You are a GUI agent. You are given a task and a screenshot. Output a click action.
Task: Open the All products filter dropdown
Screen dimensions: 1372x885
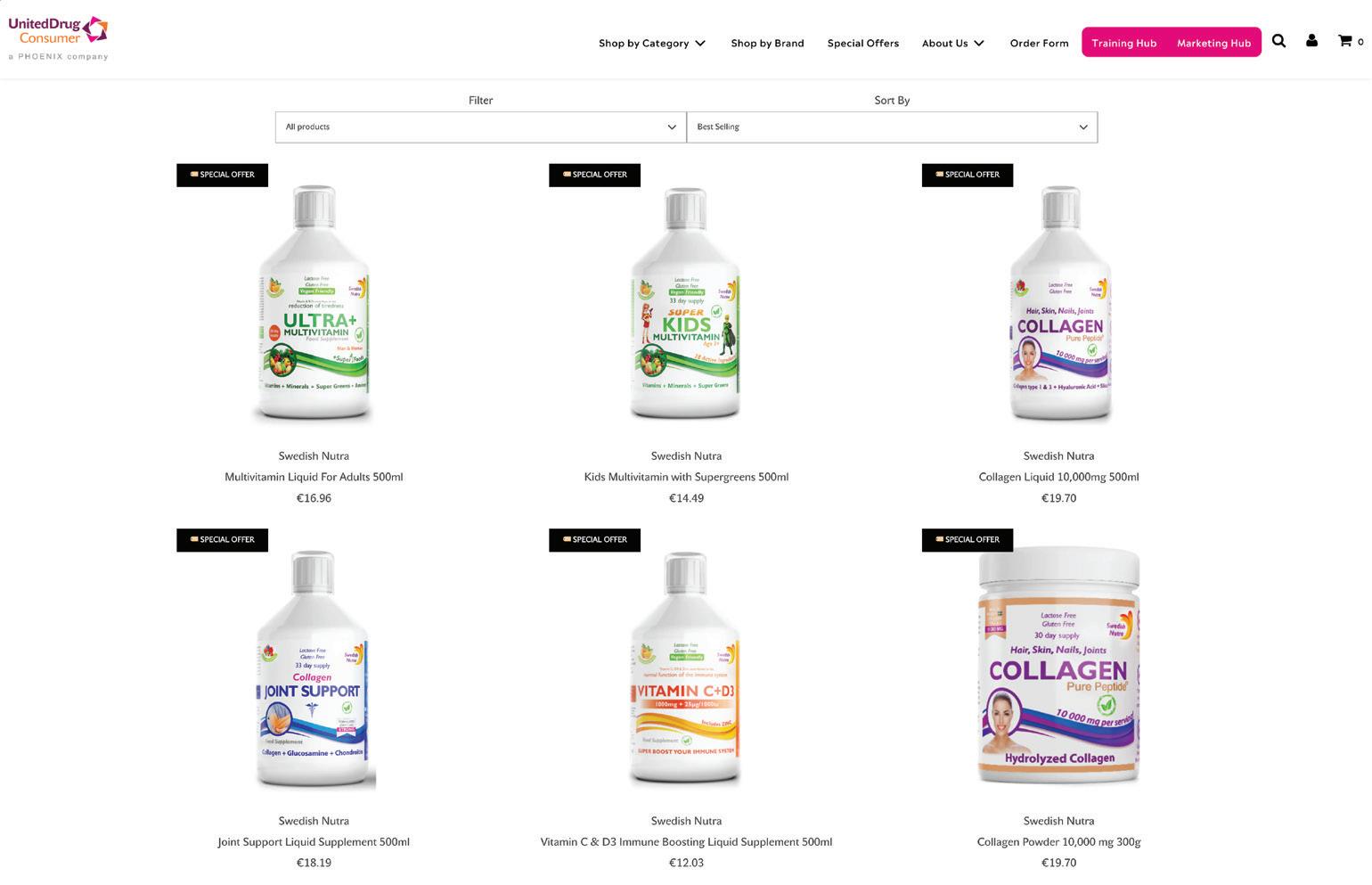(x=481, y=127)
